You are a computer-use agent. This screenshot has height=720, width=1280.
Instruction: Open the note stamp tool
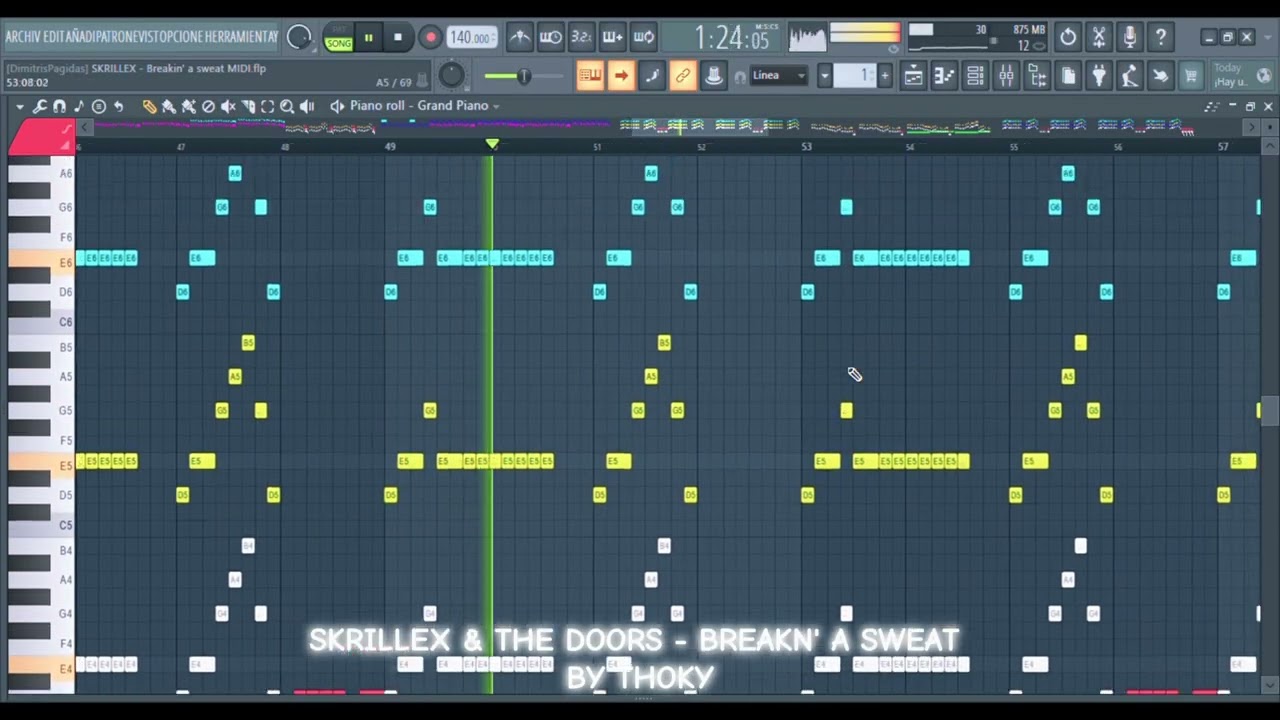point(79,106)
